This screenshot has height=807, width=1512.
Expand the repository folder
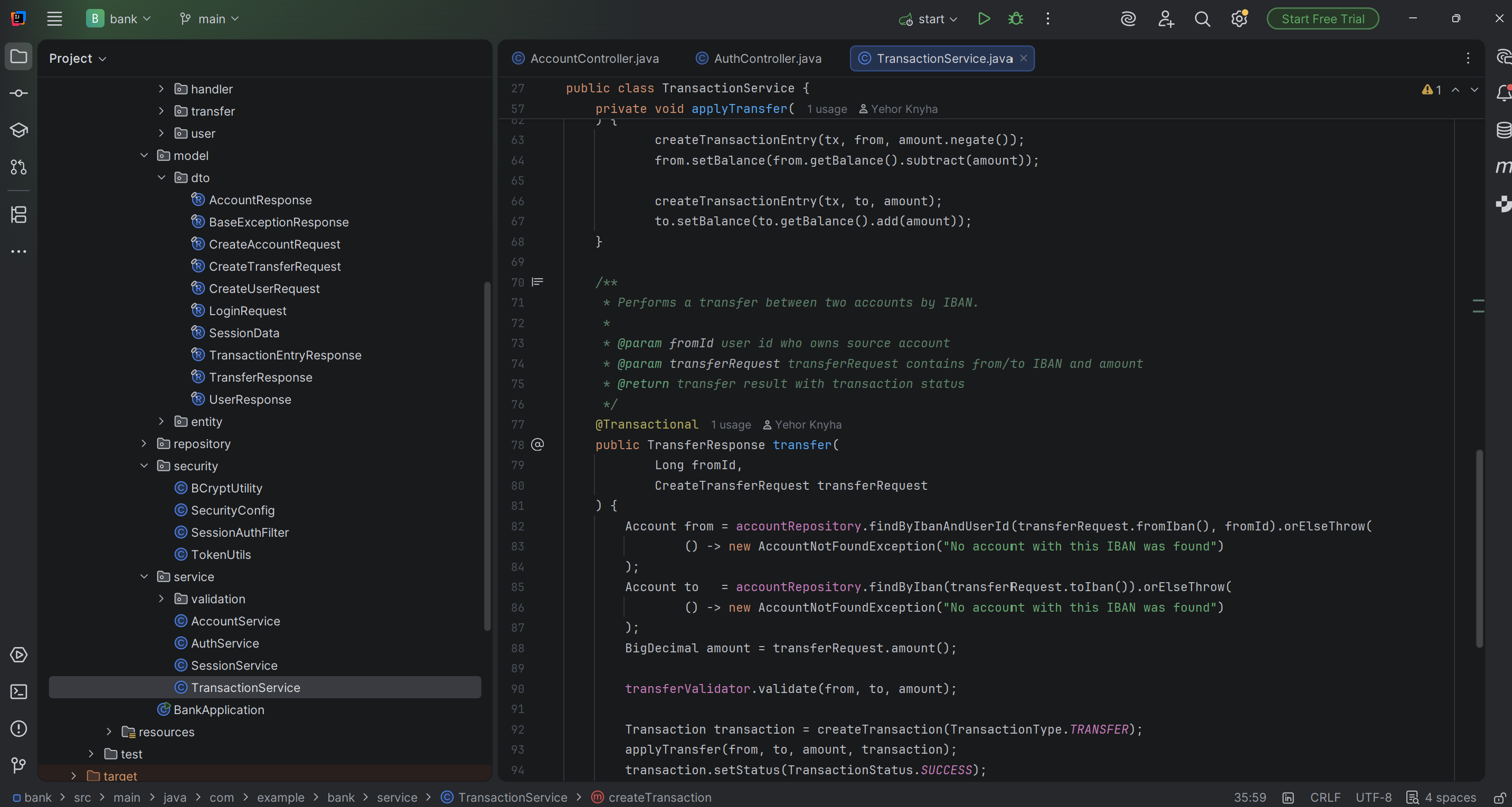pos(144,444)
